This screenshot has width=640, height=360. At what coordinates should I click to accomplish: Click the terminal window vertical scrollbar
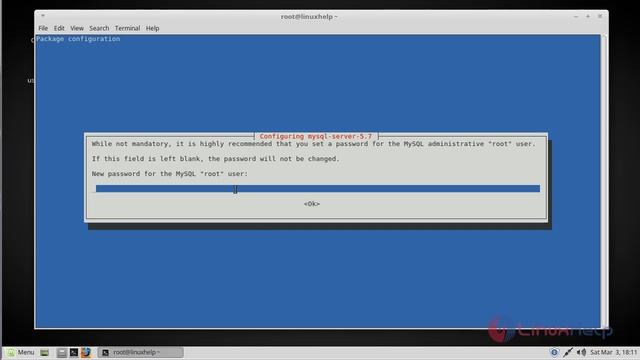click(x=604, y=181)
